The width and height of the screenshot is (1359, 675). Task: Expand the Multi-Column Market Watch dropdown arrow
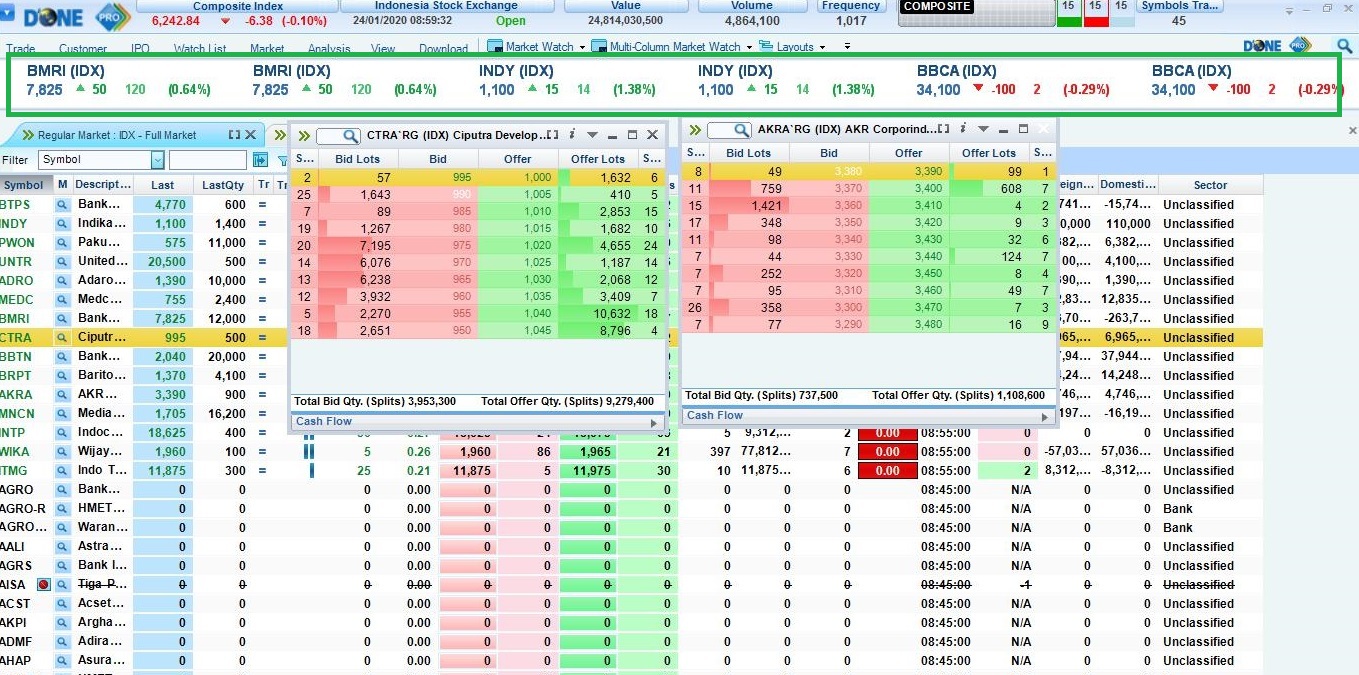coord(749,47)
